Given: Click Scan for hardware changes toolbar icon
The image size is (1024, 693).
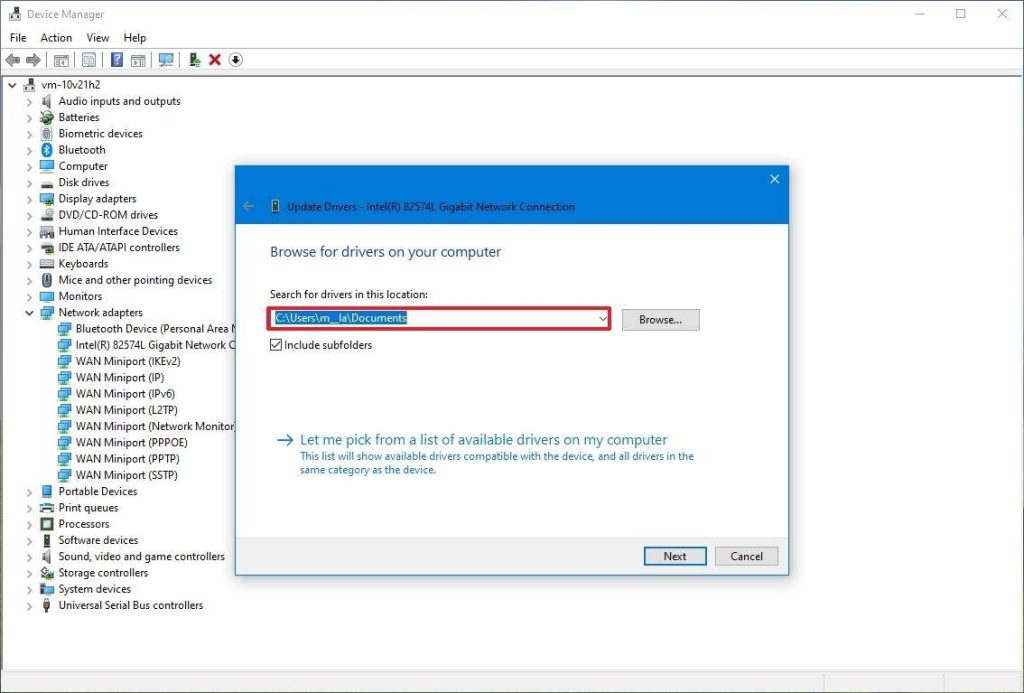Looking at the screenshot, I should pos(166,60).
